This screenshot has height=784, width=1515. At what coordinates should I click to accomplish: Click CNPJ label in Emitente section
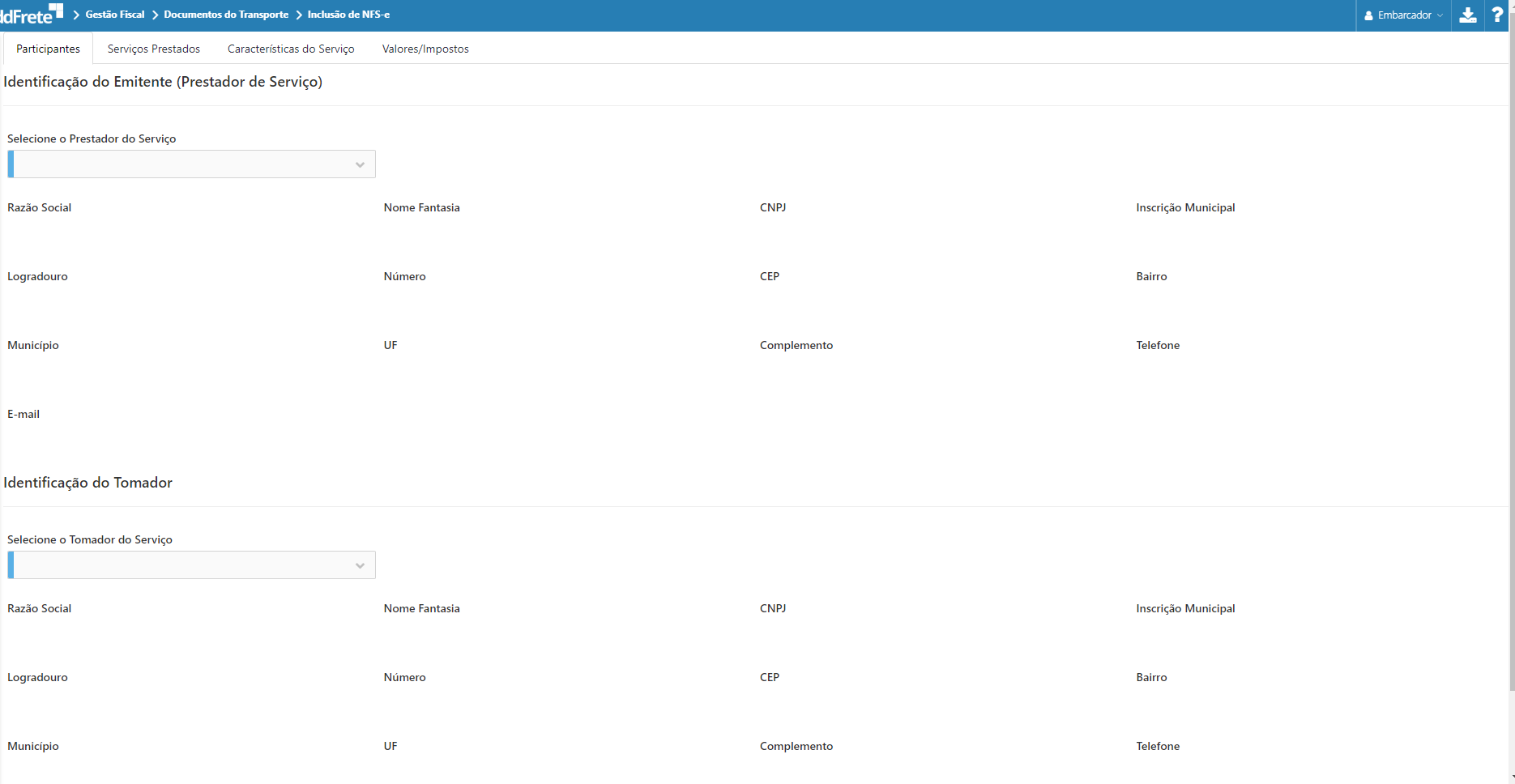(773, 207)
